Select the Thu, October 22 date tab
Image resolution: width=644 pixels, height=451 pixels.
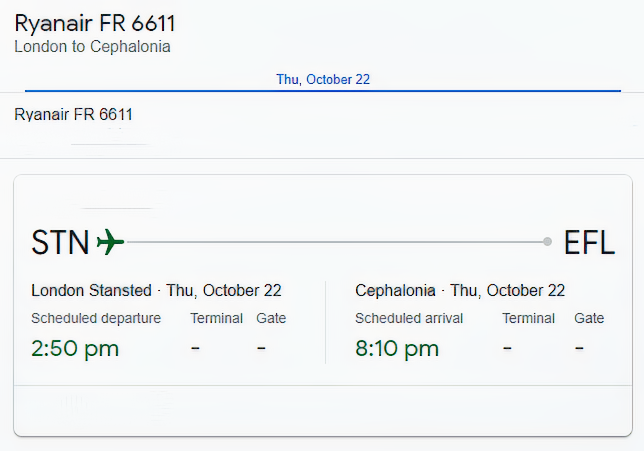coord(323,79)
